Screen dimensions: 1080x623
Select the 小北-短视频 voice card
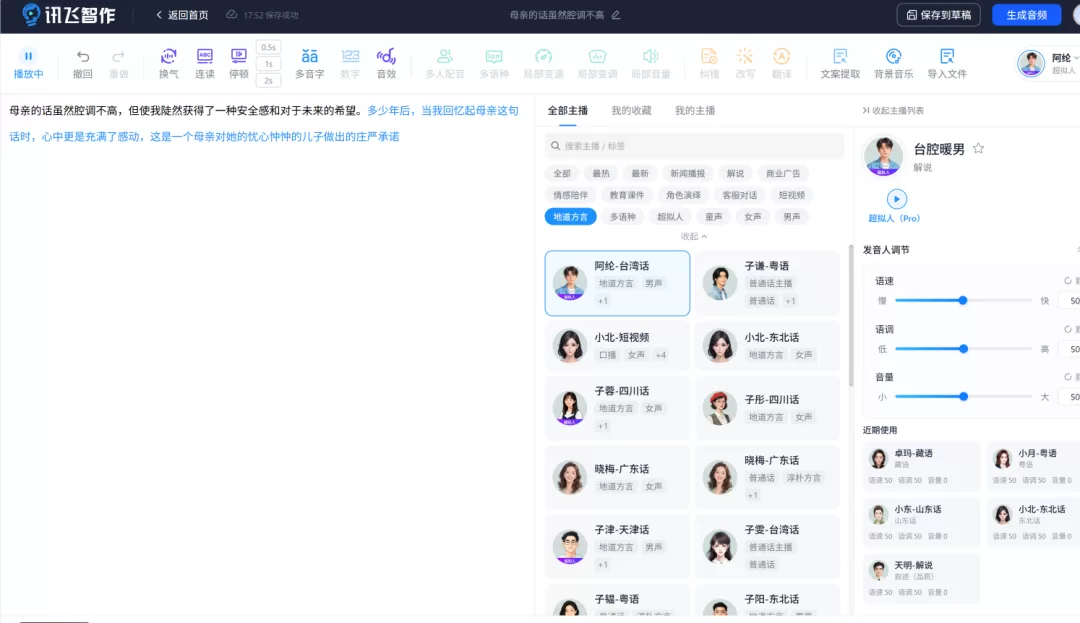(617, 346)
